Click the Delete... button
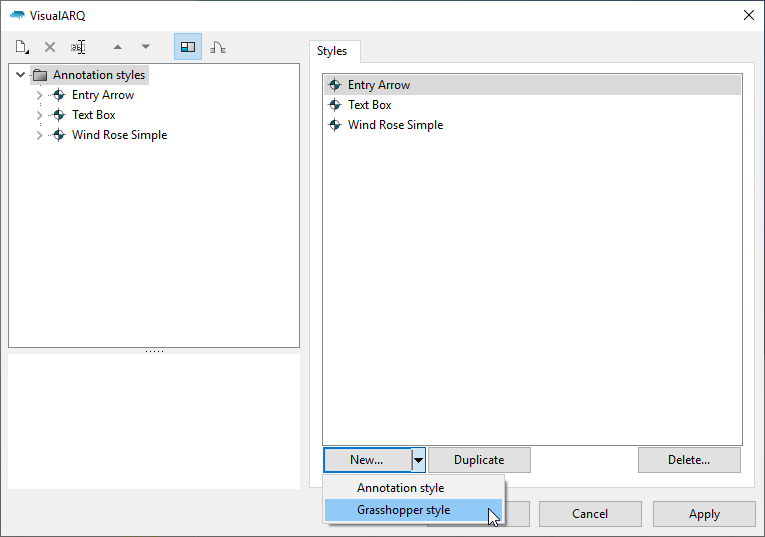This screenshot has width=765, height=537. 689,460
